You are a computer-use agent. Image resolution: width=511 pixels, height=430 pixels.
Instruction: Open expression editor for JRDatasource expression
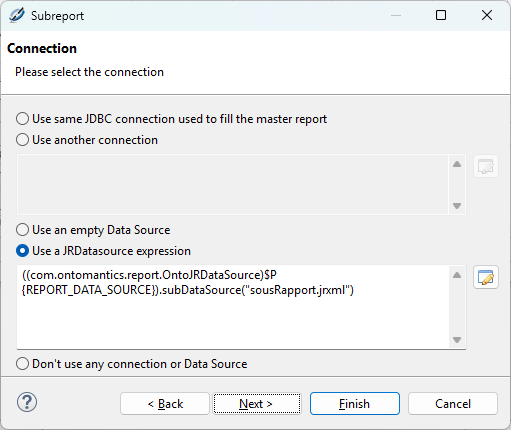[486, 277]
